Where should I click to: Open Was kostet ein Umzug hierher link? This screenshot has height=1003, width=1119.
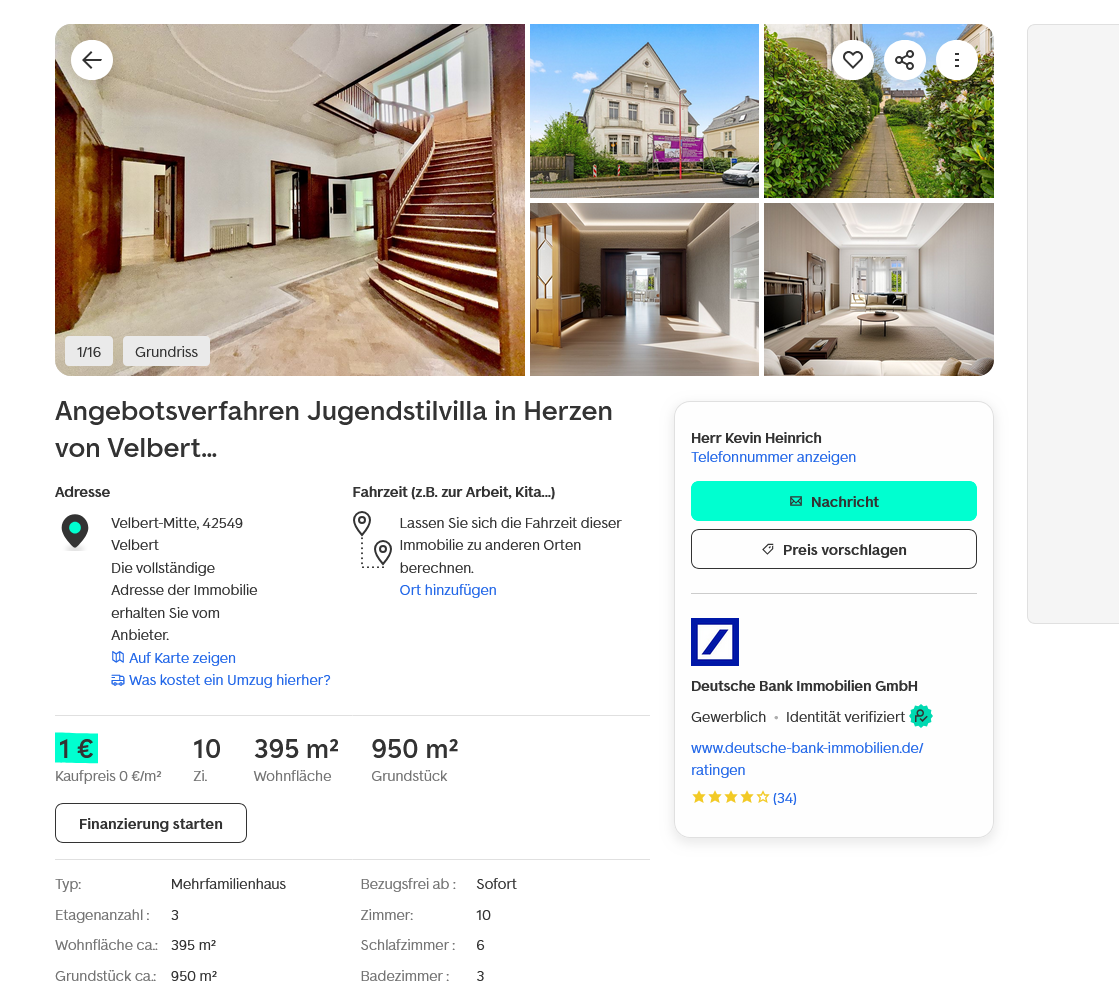pyautogui.click(x=221, y=680)
